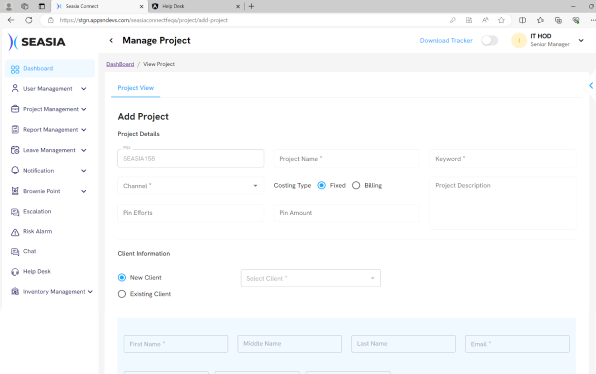
Task: Open the browser collections icon
Action: 558,20
